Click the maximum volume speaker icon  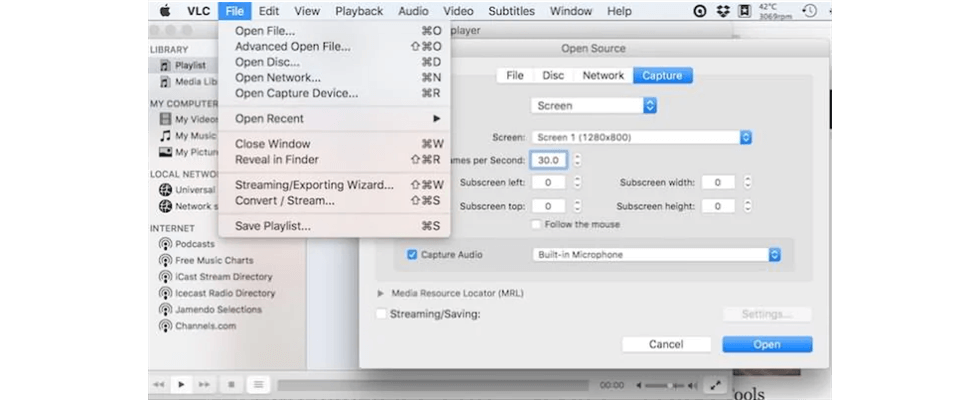(692, 385)
